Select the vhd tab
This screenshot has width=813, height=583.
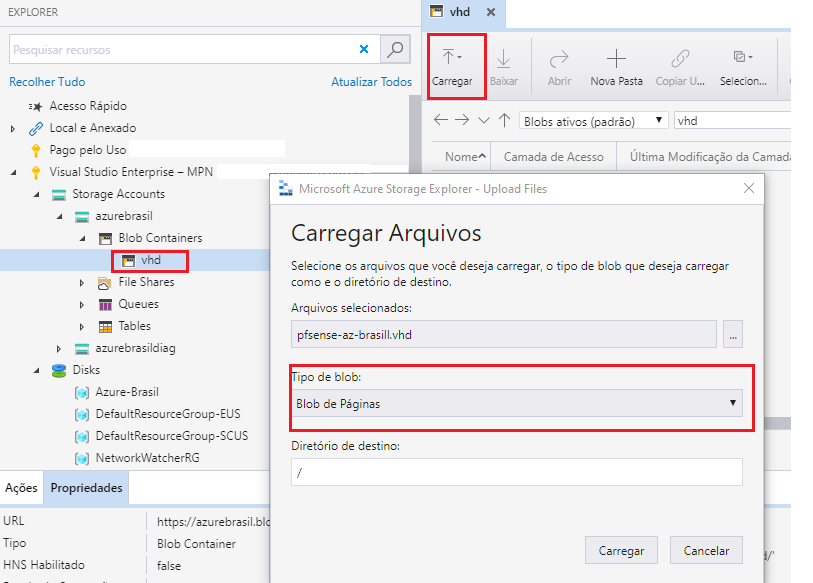coord(459,12)
